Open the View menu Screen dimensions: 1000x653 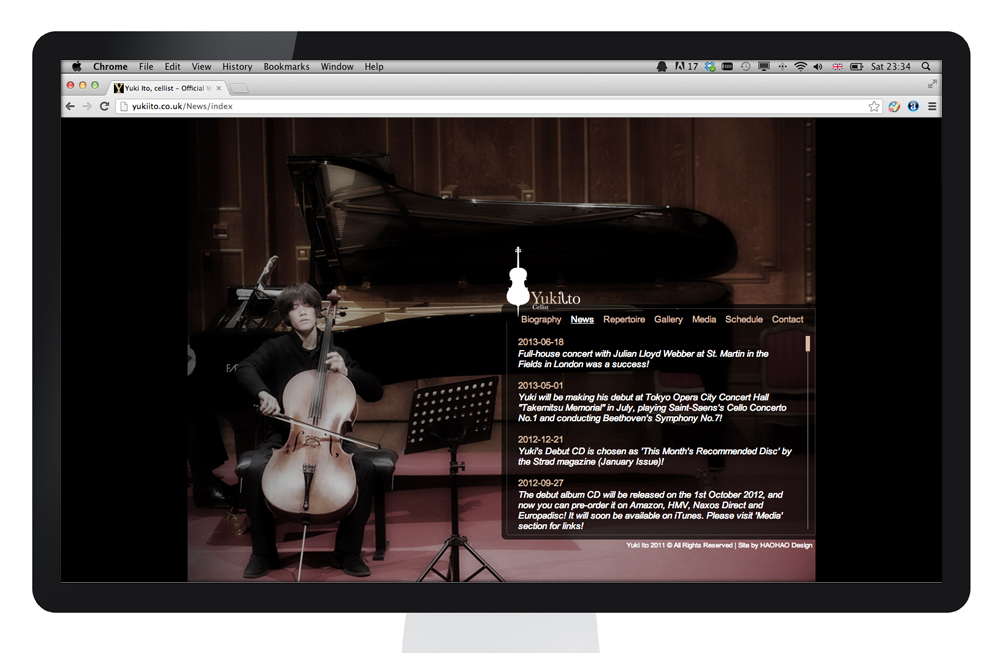(201, 66)
